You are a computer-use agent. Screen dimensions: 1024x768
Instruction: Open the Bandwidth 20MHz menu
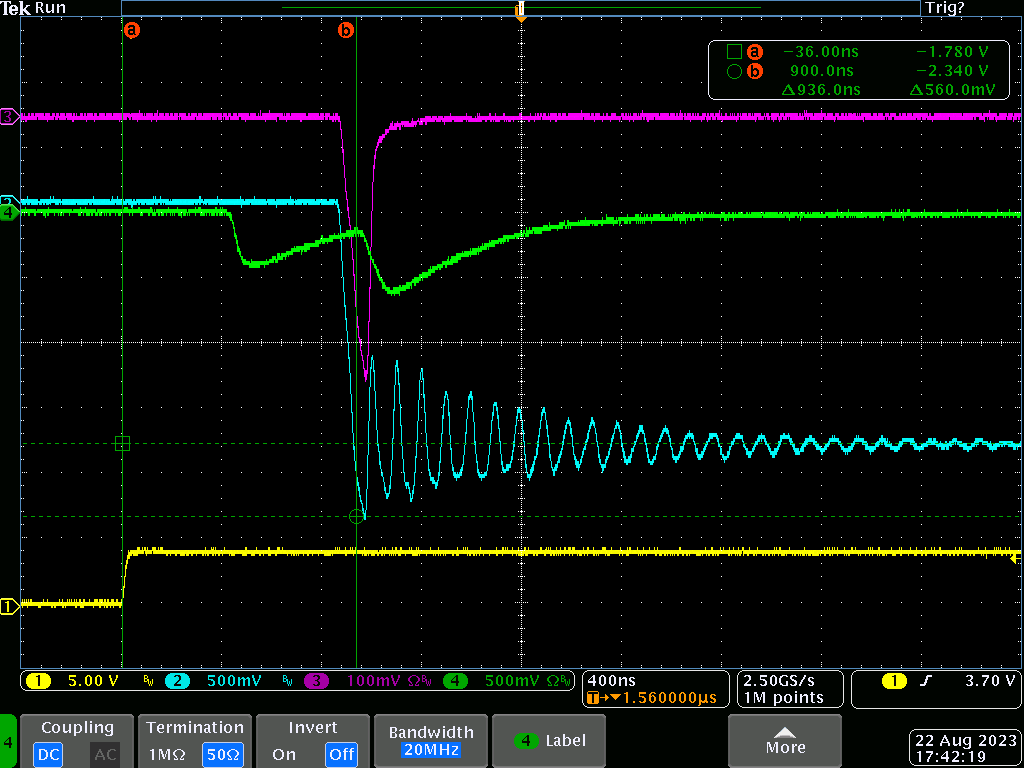point(431,740)
